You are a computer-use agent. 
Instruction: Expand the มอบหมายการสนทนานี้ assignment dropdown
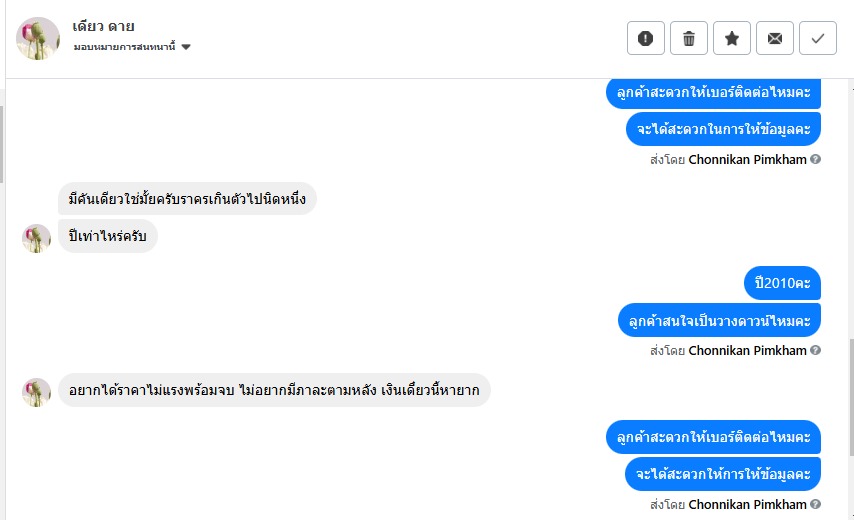(132, 47)
